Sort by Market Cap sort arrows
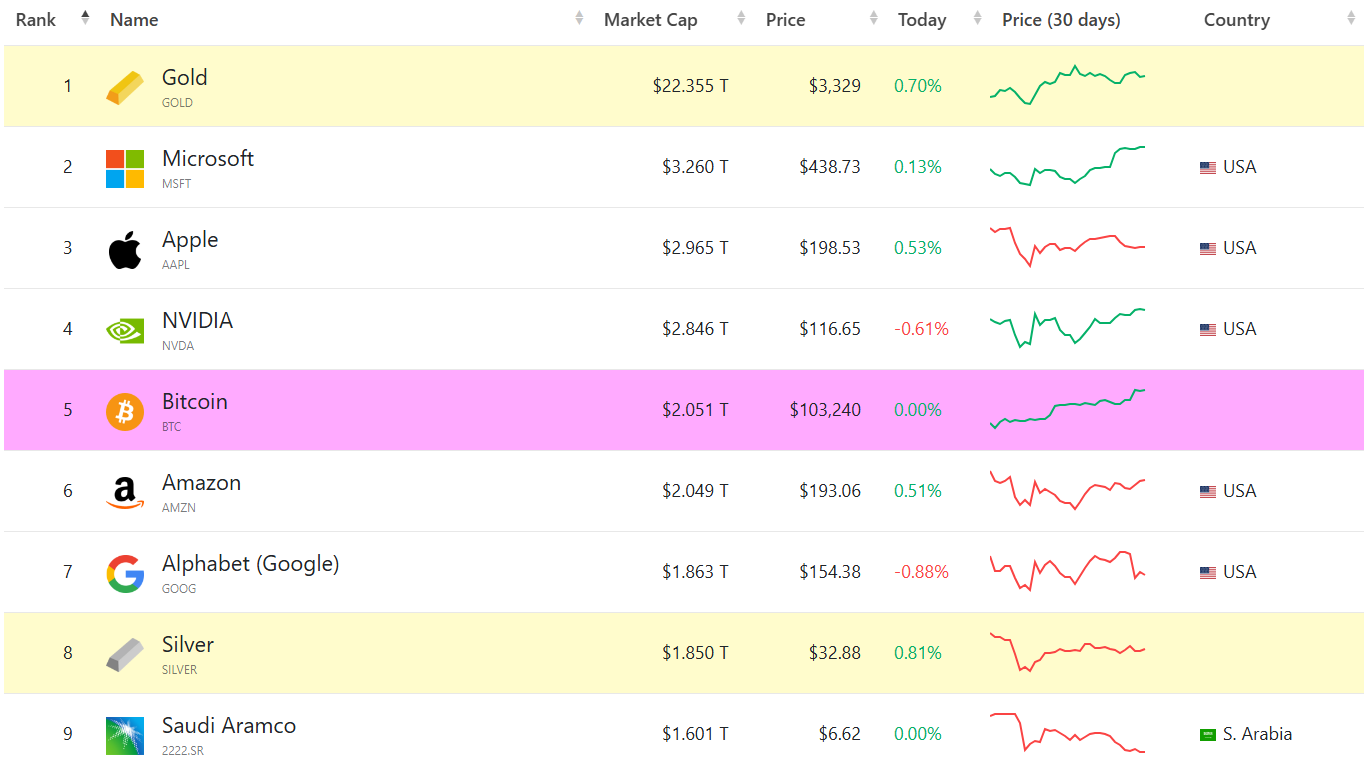Viewport: 1369px width, 763px height. coord(741,19)
